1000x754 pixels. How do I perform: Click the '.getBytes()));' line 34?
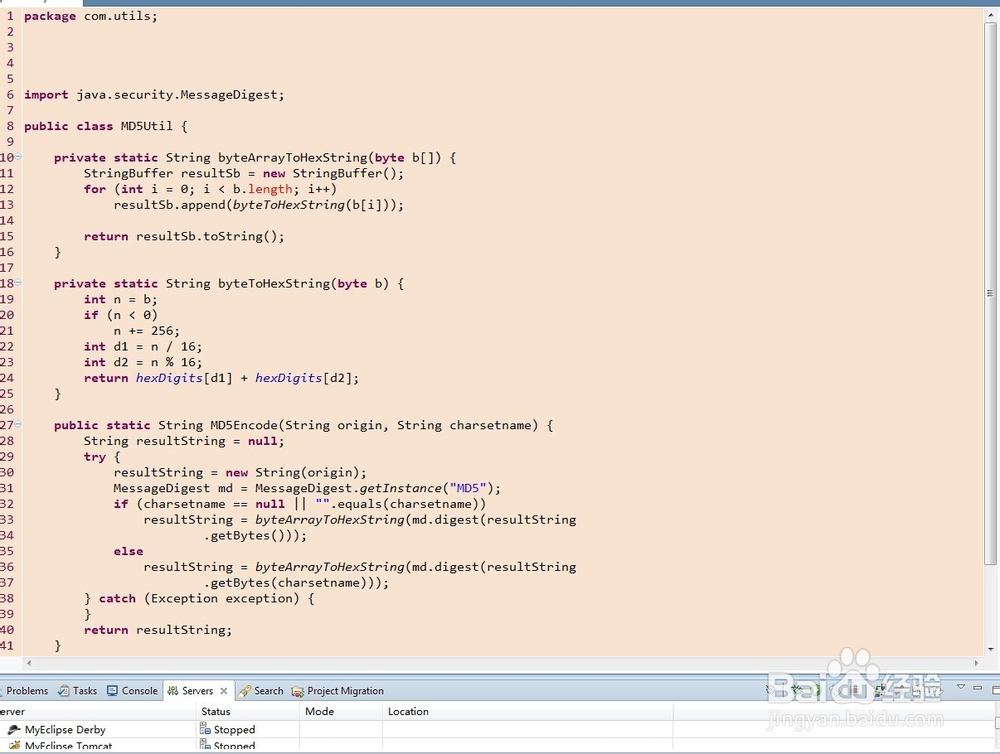255,535
